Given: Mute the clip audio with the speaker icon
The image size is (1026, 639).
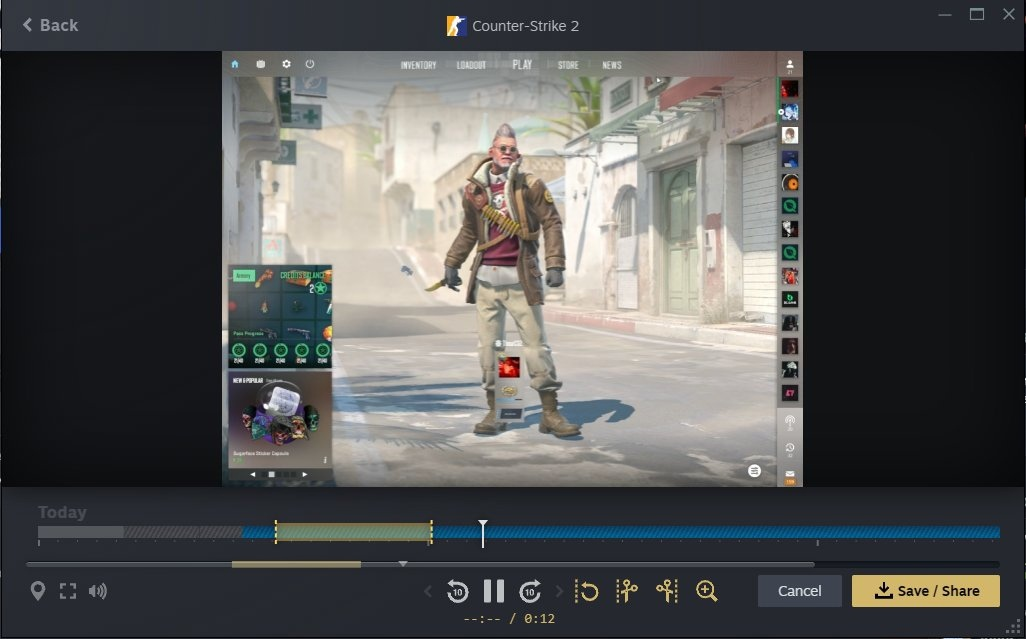Looking at the screenshot, I should point(98,591).
